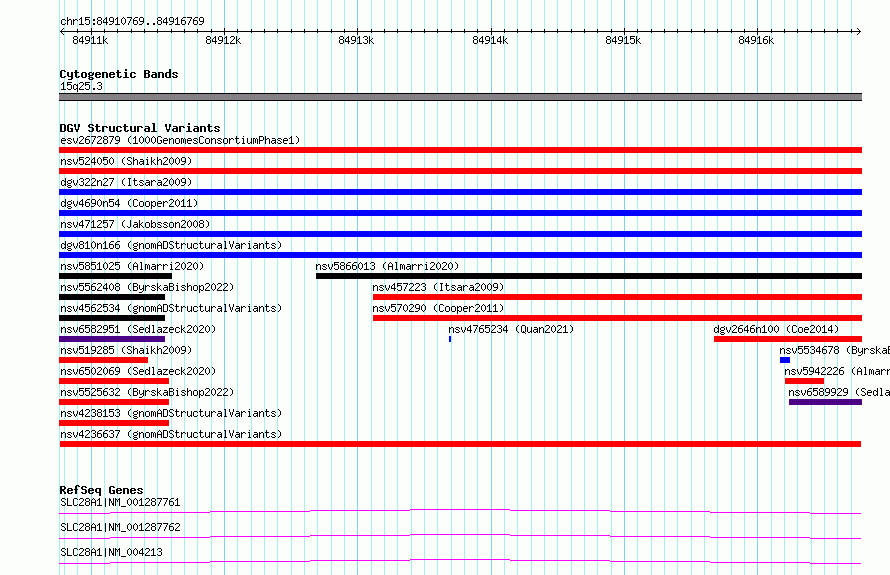Viewport: 890px width, 575px height.
Task: Click the nsv4765234 (Quan2021) label
Action: pyautogui.click(x=511, y=329)
